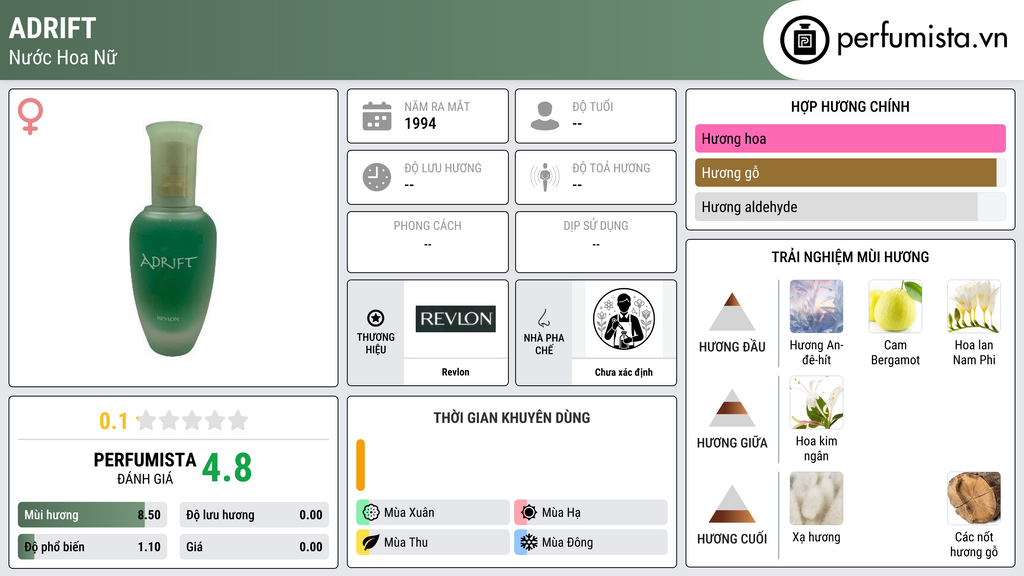Click the brown Hương gỗ accord bar
This screenshot has width=1024, height=576.
[850, 172]
